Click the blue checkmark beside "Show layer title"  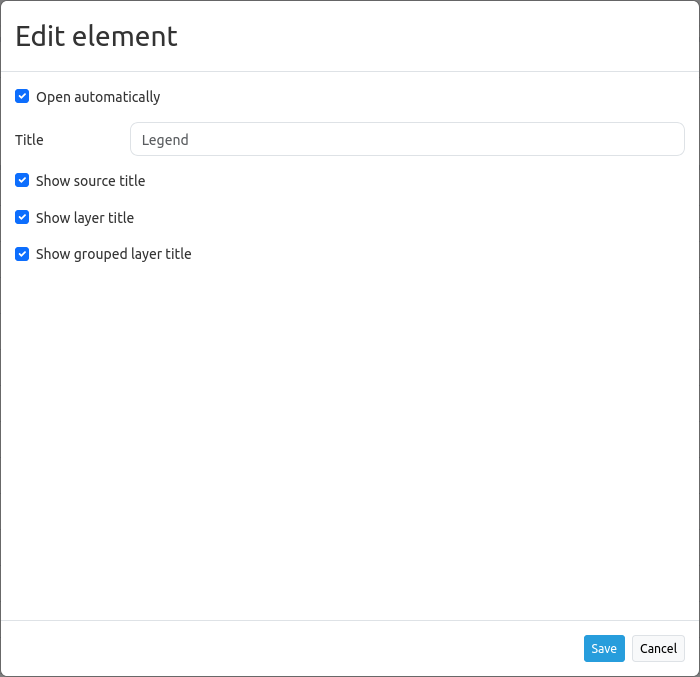pyautogui.click(x=22, y=217)
